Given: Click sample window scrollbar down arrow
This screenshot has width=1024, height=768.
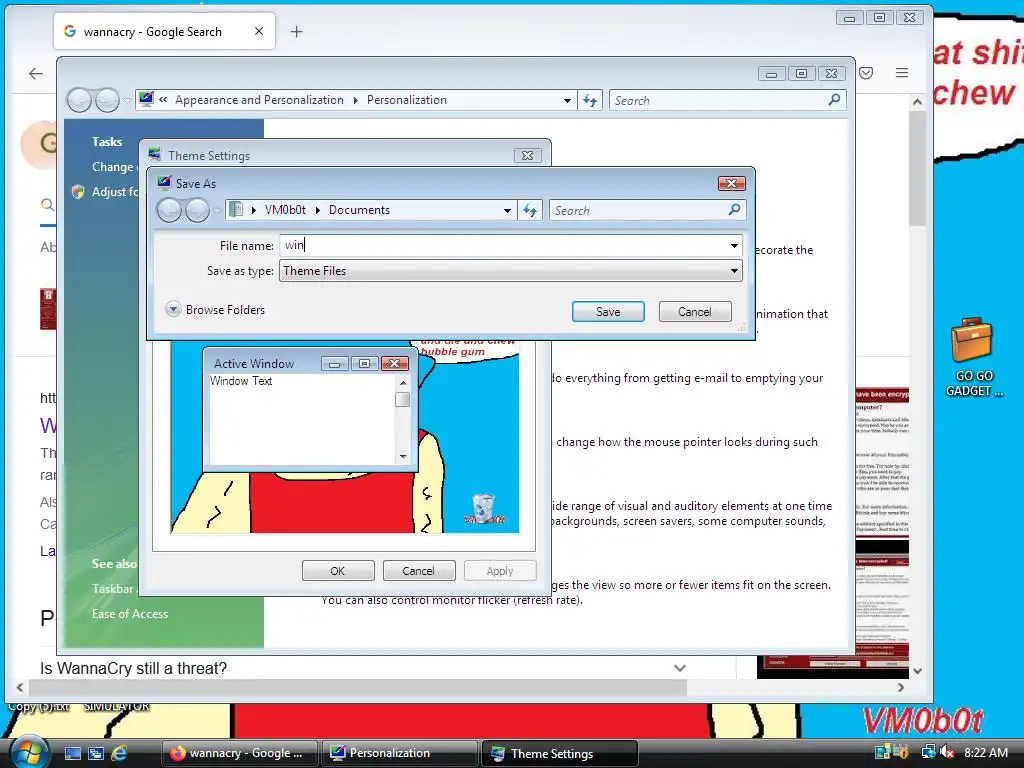Looking at the screenshot, I should (x=403, y=456).
